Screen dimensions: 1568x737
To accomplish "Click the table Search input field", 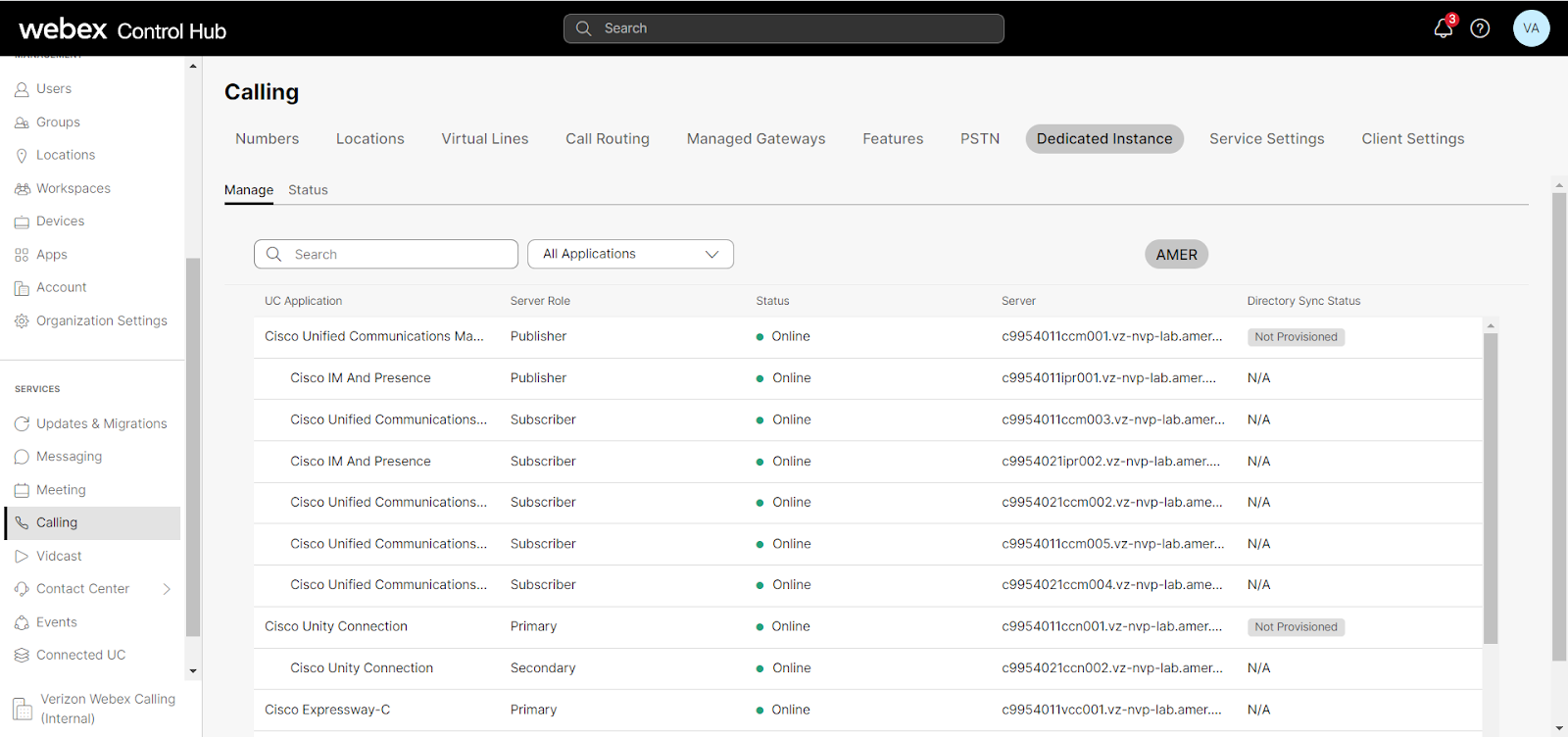I will (386, 254).
